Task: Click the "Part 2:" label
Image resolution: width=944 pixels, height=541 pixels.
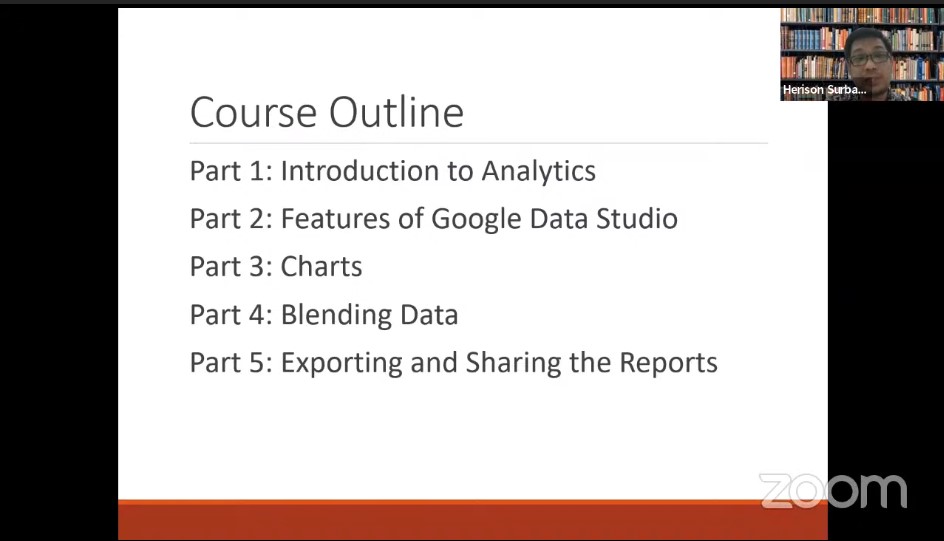Action: 232,218
